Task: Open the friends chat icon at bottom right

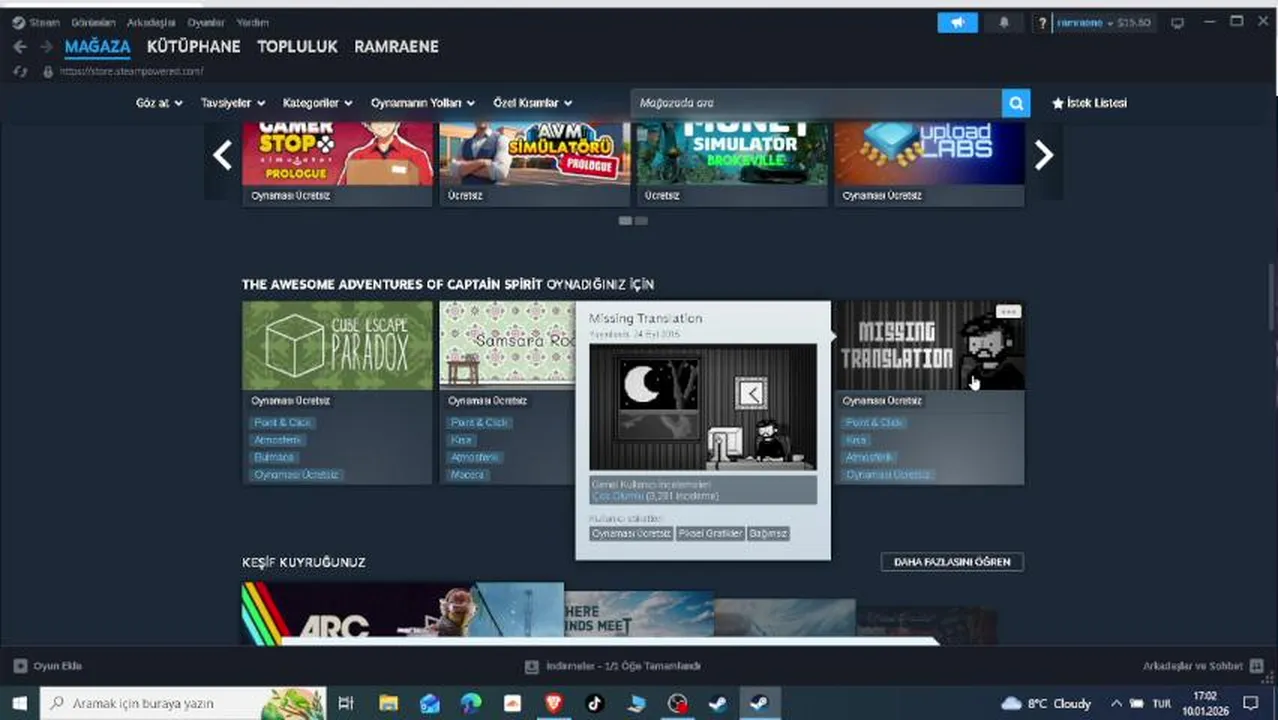Action: [x=1256, y=666]
